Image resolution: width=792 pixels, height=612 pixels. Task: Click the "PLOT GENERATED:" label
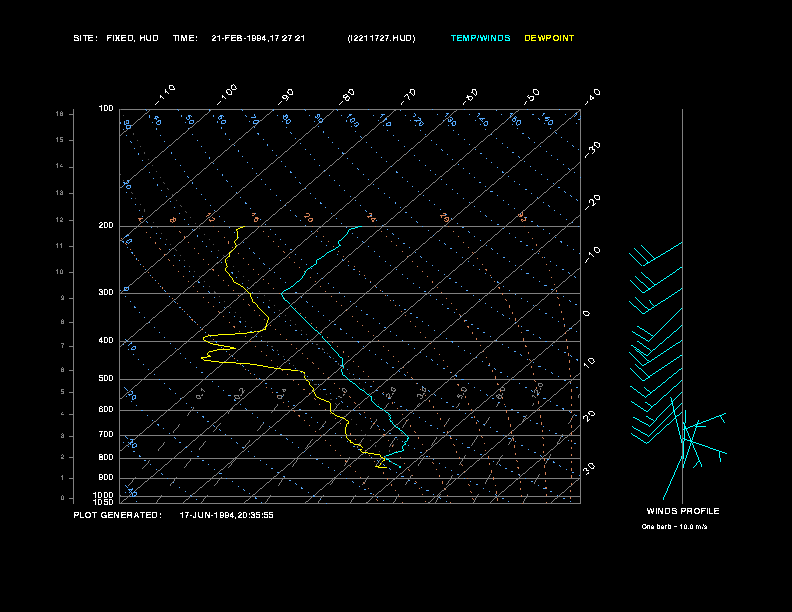coord(118,515)
